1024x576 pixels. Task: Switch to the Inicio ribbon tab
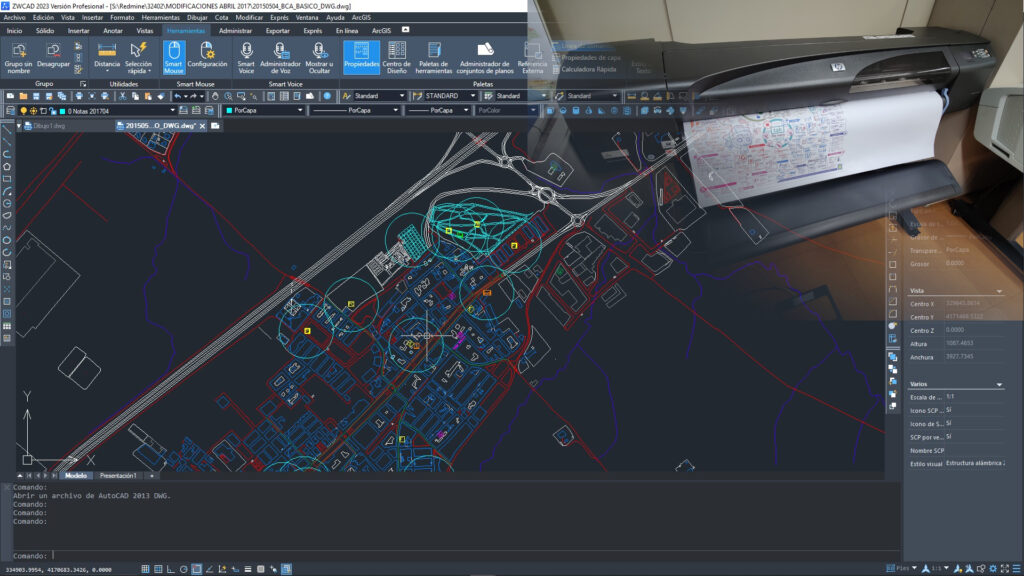coord(14,31)
